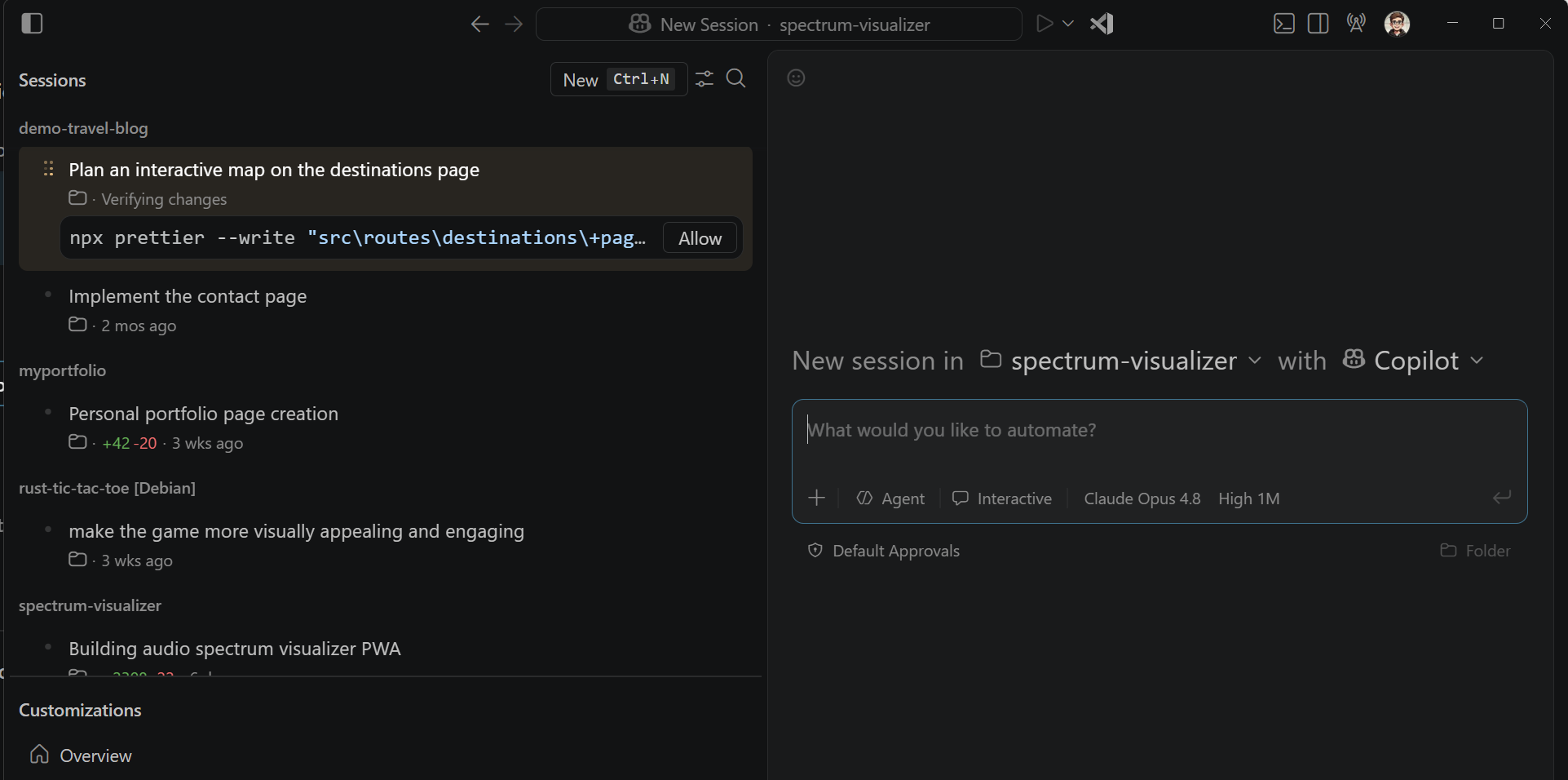Go back with the left arrow

click(x=479, y=24)
